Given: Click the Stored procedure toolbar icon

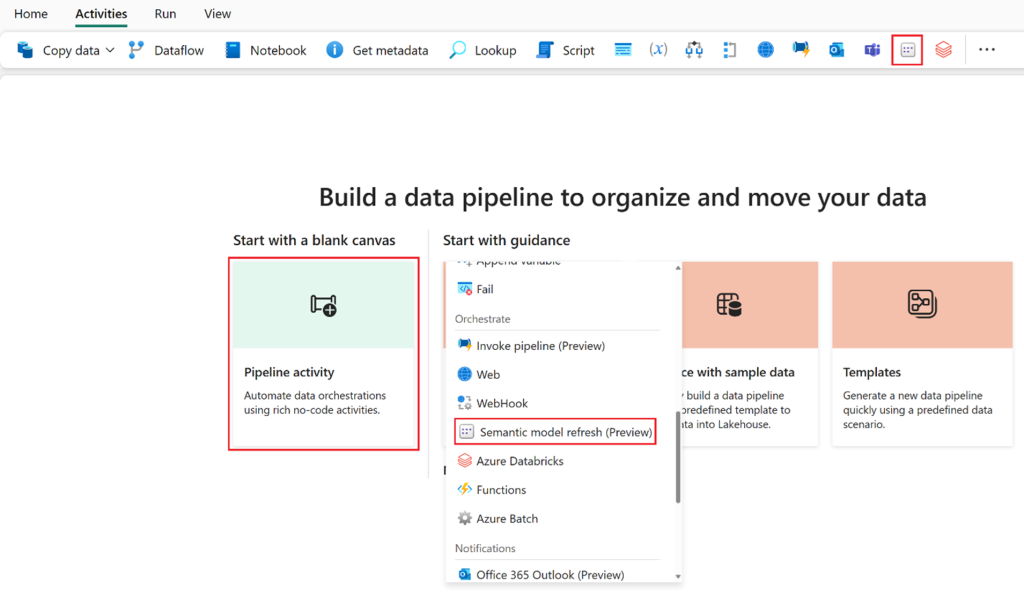Looking at the screenshot, I should pos(623,50).
